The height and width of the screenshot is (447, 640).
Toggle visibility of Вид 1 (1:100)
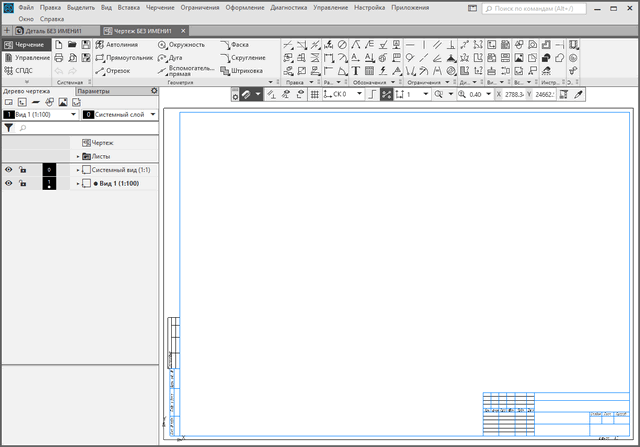point(9,184)
